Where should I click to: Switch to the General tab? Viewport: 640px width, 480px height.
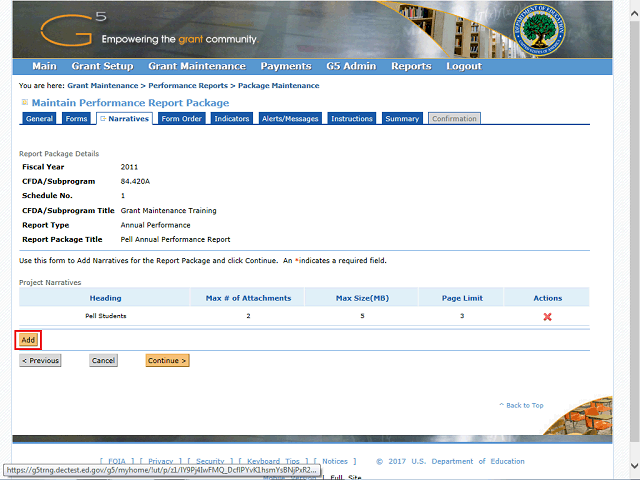click(39, 118)
